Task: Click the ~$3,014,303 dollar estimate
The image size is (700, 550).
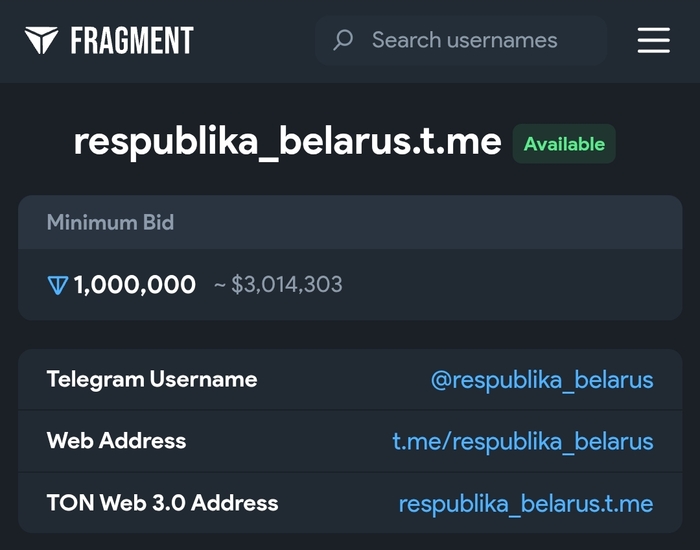Action: [x=278, y=285]
